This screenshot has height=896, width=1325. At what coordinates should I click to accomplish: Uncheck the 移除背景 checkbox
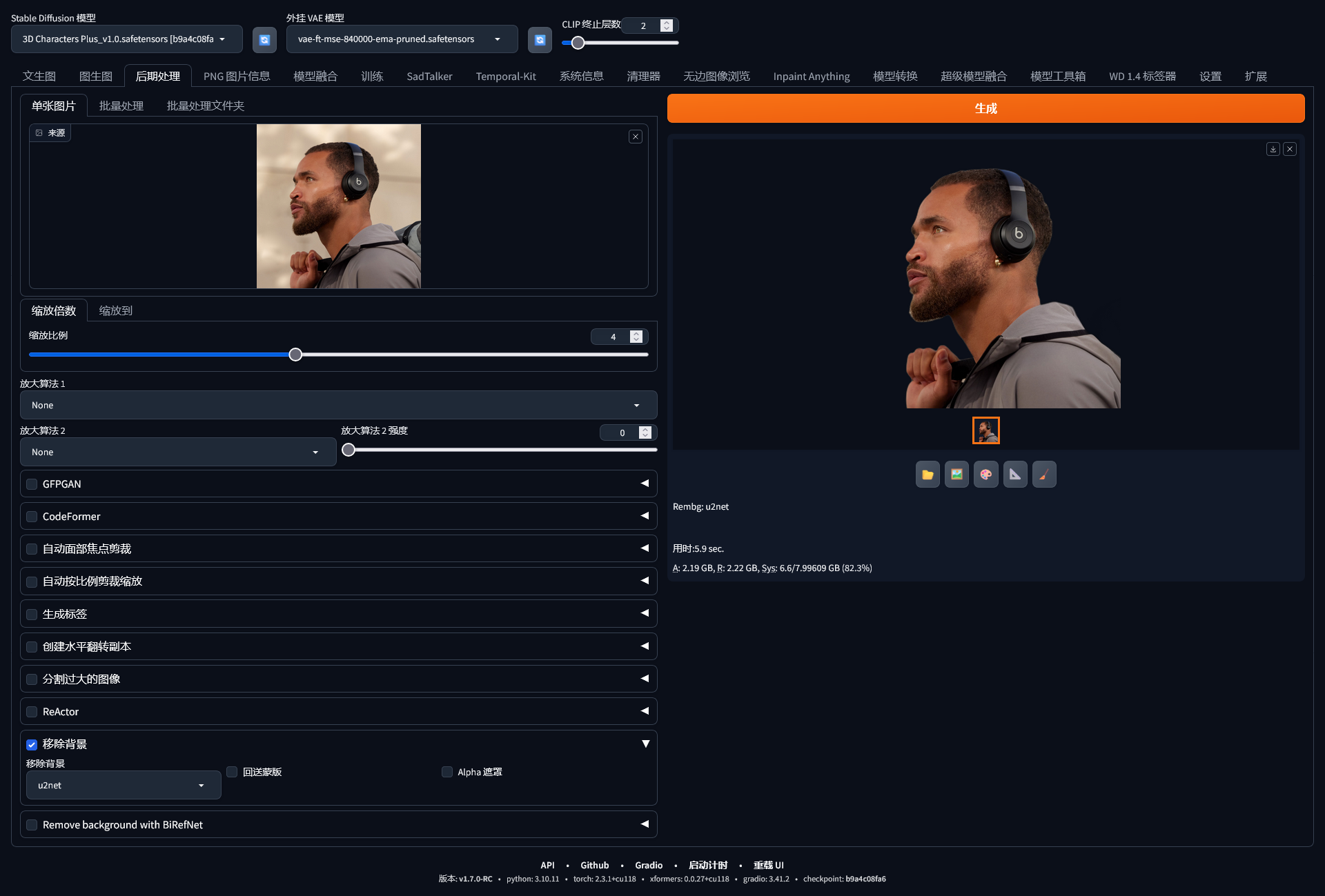32,744
